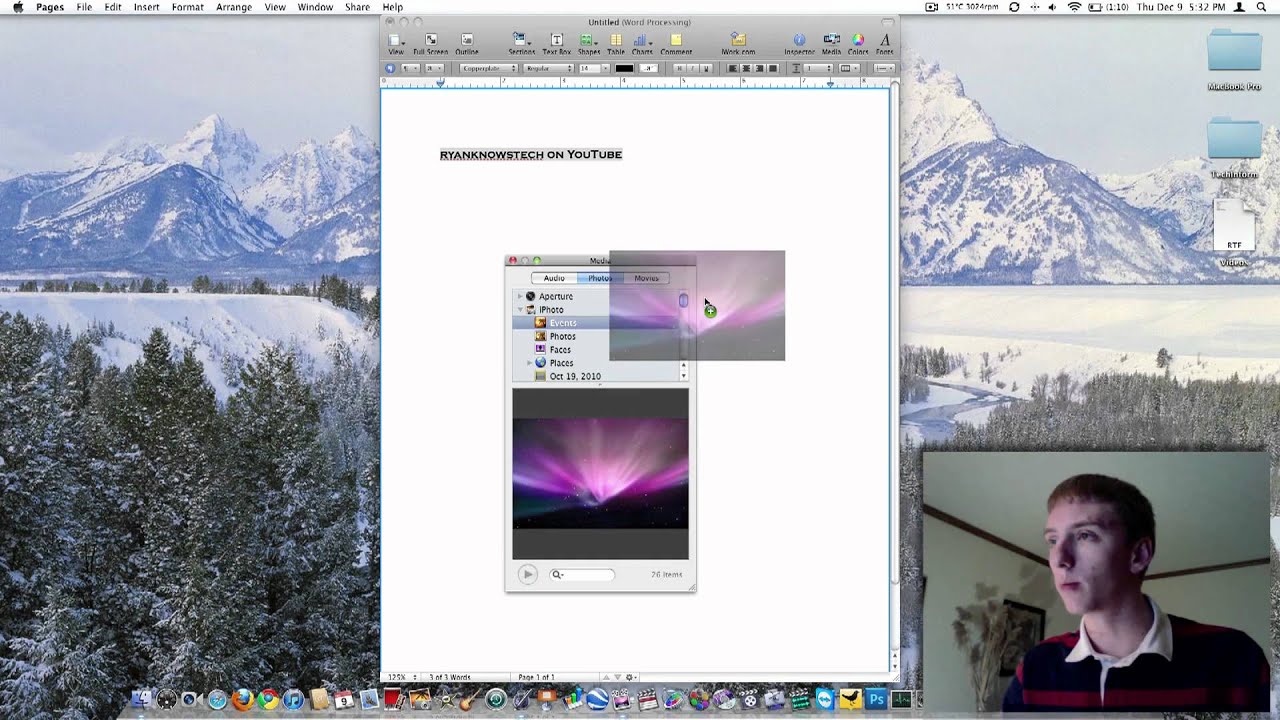Screen dimensions: 1280x720
Task: Insert a Table from toolbar
Action: coord(616,43)
